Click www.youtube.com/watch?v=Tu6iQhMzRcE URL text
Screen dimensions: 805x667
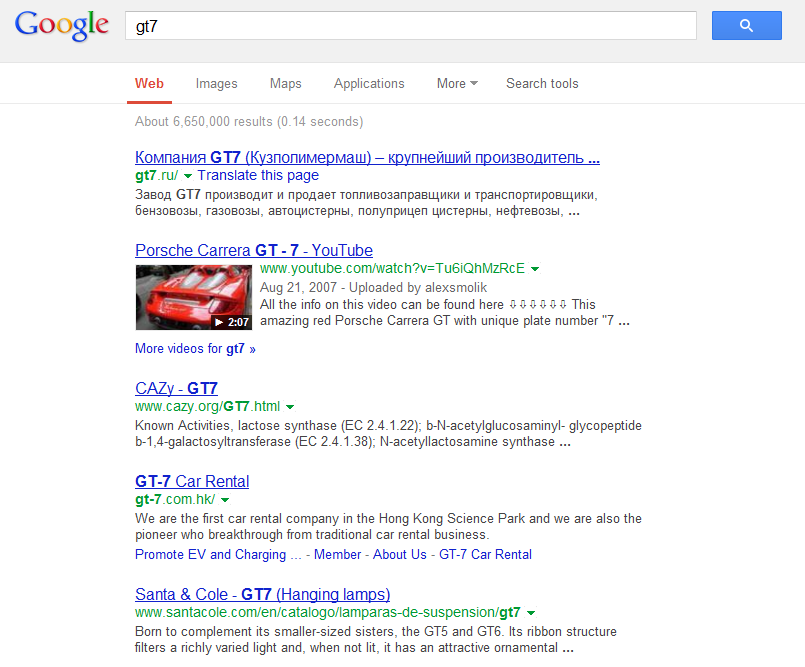[x=392, y=268]
